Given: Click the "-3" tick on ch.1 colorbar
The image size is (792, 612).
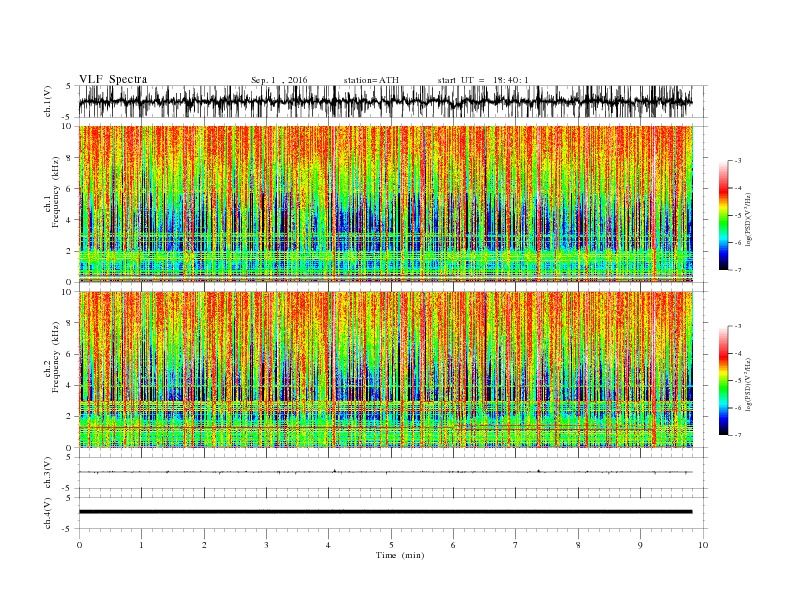Looking at the screenshot, I should 738,161.
